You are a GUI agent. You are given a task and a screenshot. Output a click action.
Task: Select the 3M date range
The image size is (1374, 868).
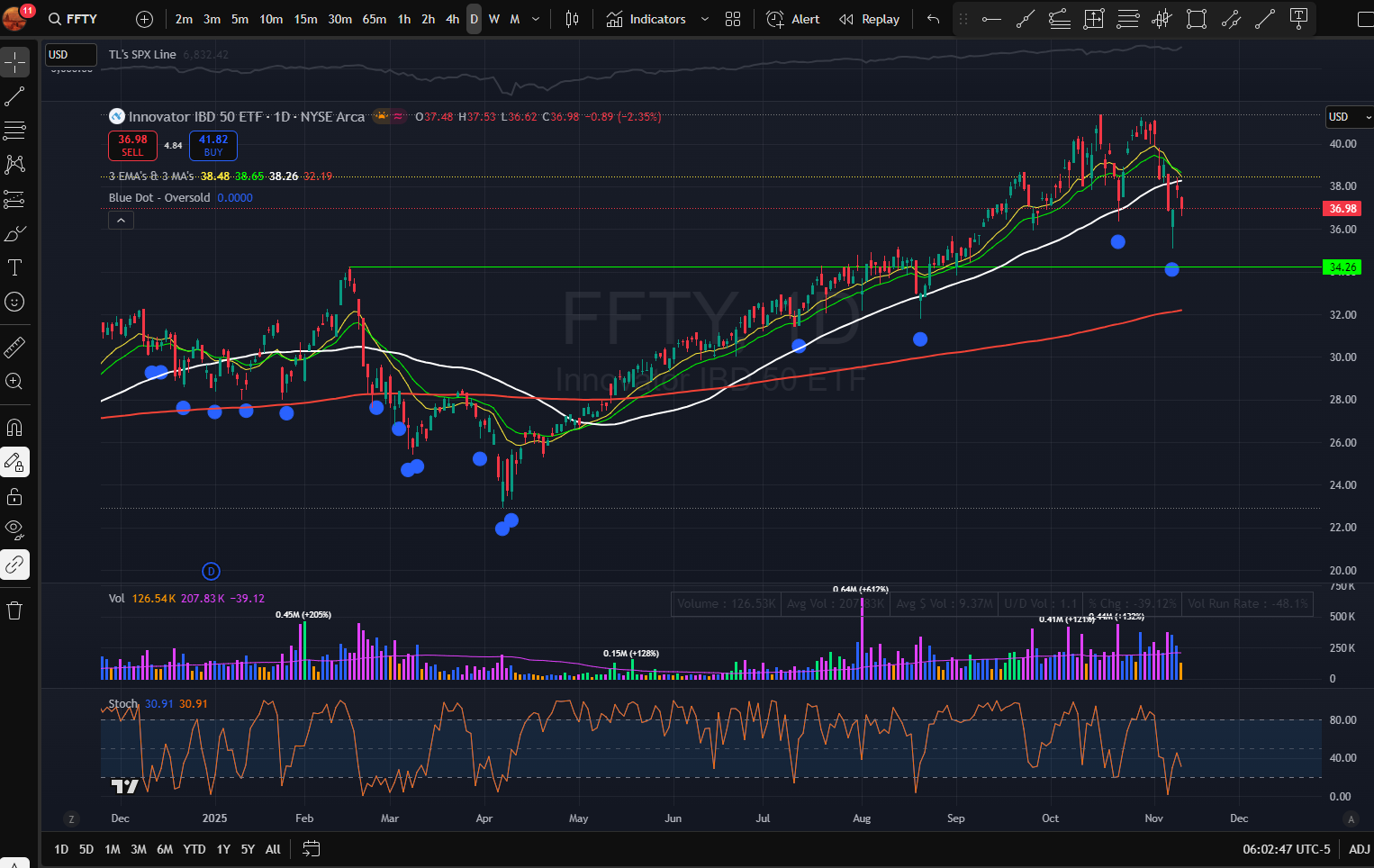139,849
